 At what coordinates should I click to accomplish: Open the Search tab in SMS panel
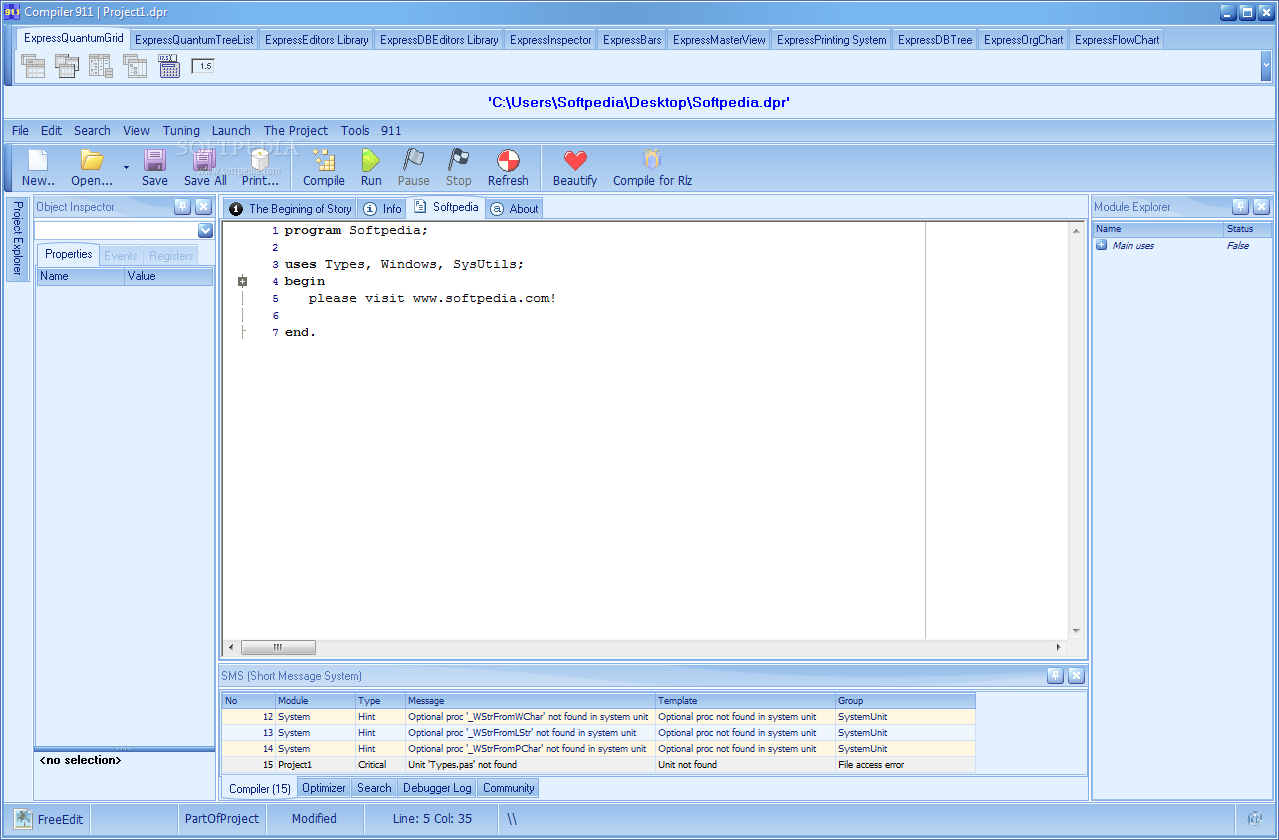pyautogui.click(x=374, y=788)
